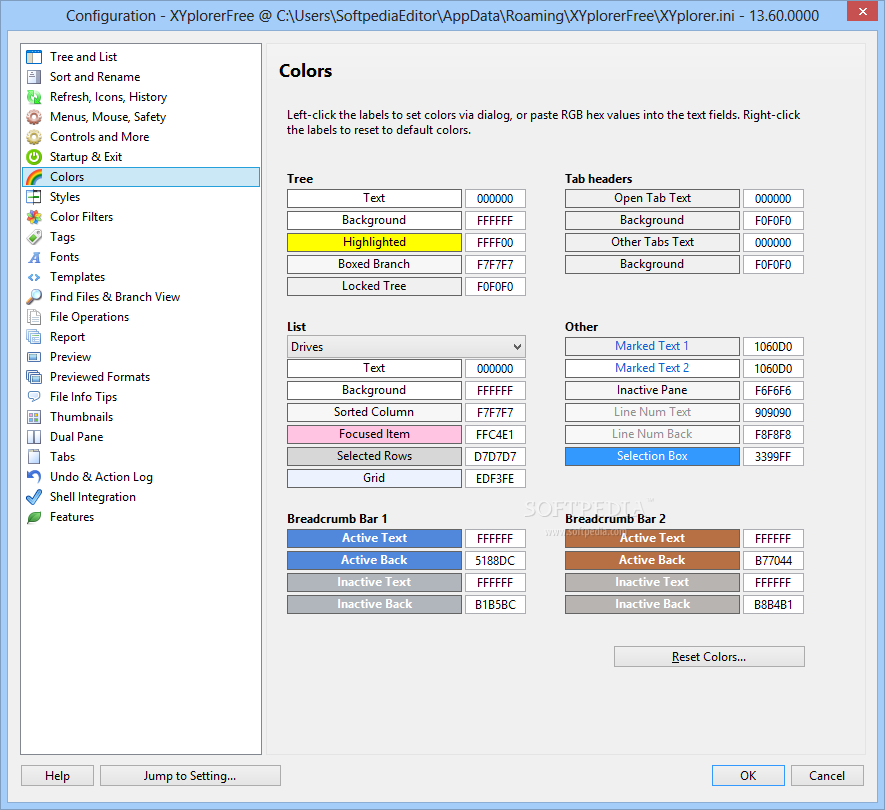Click the Undo & Action Log arrow icon
Screen dimensions: 885x810
point(34,477)
